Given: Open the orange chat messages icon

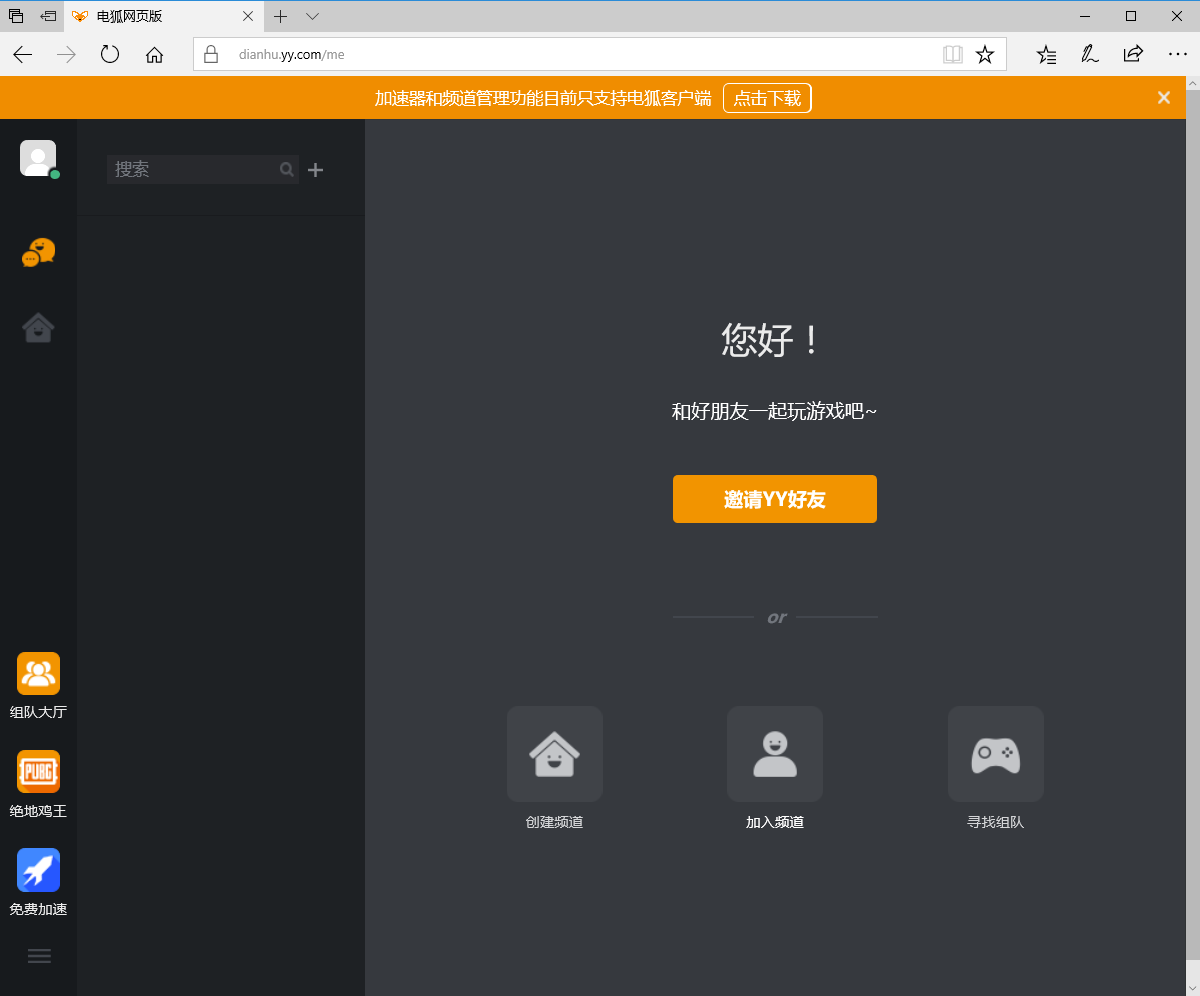Looking at the screenshot, I should [38, 252].
